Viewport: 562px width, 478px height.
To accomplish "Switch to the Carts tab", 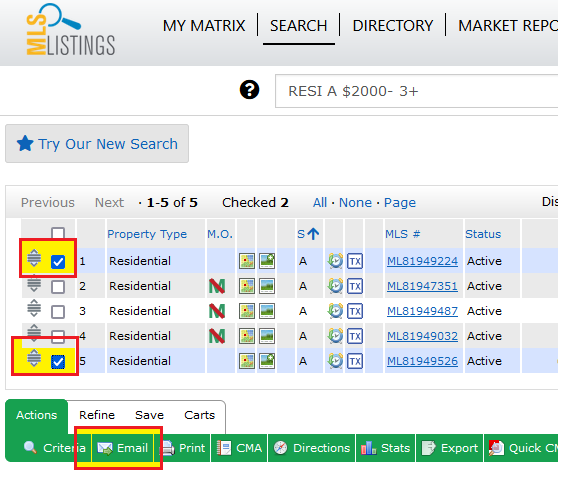I will 199,415.
